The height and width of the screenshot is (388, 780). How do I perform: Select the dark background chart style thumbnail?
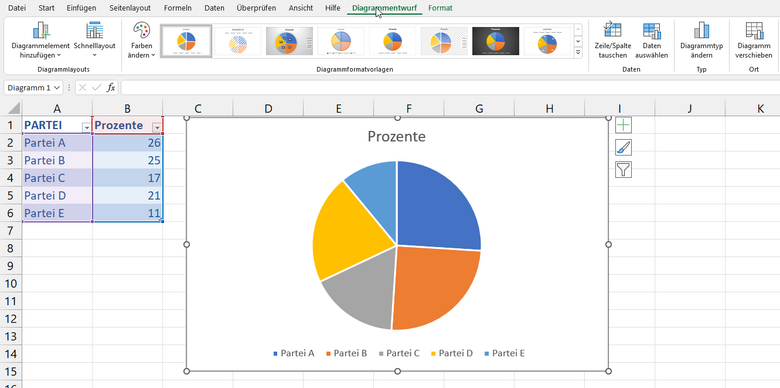pyautogui.click(x=495, y=41)
